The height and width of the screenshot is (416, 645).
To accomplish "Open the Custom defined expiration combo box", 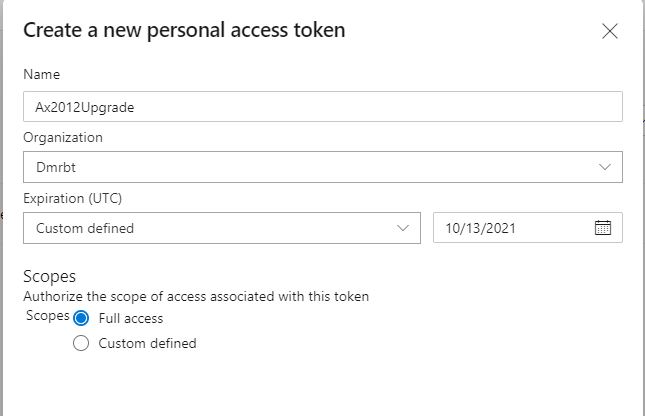I will (222, 228).
